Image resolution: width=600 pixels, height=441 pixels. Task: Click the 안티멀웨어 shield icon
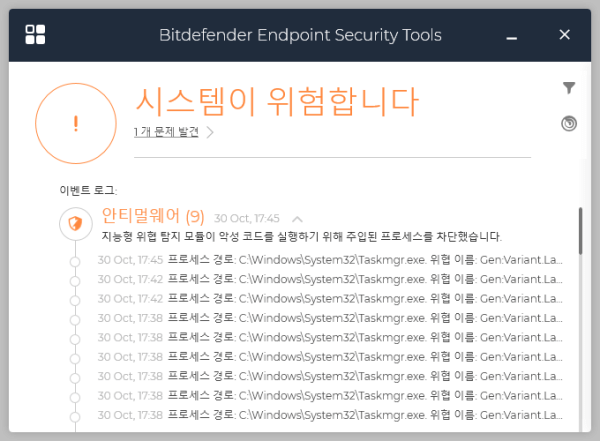(75, 223)
